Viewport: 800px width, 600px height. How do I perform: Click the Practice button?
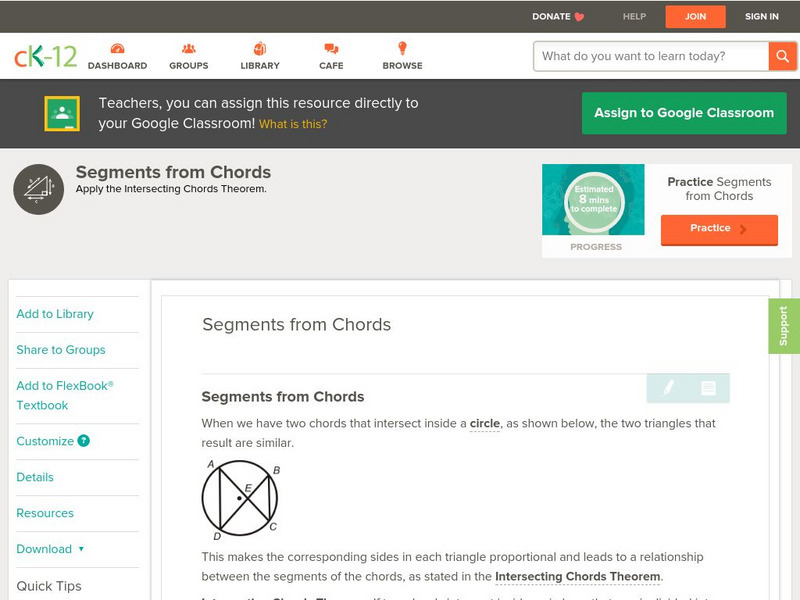point(719,229)
